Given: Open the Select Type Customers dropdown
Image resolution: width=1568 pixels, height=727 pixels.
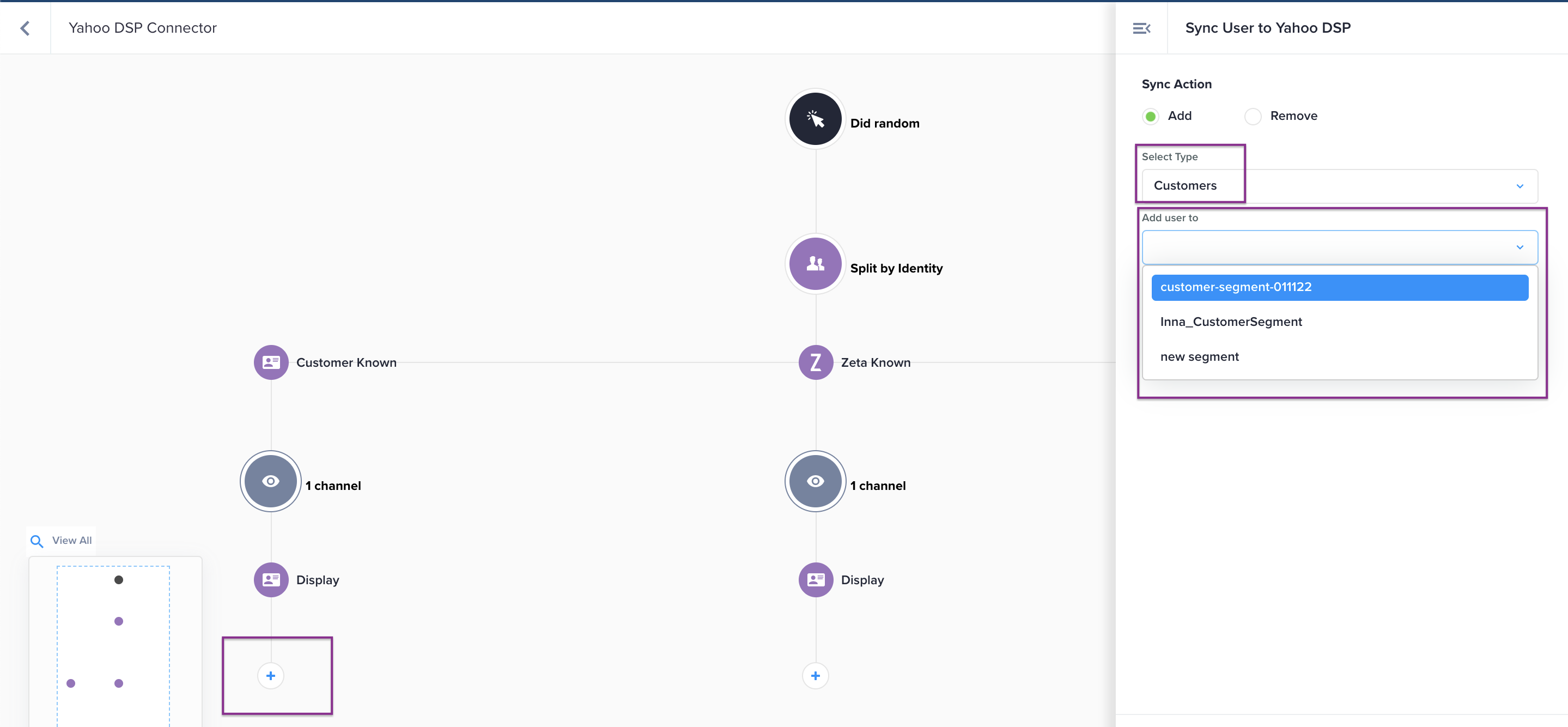Looking at the screenshot, I should 1339,186.
